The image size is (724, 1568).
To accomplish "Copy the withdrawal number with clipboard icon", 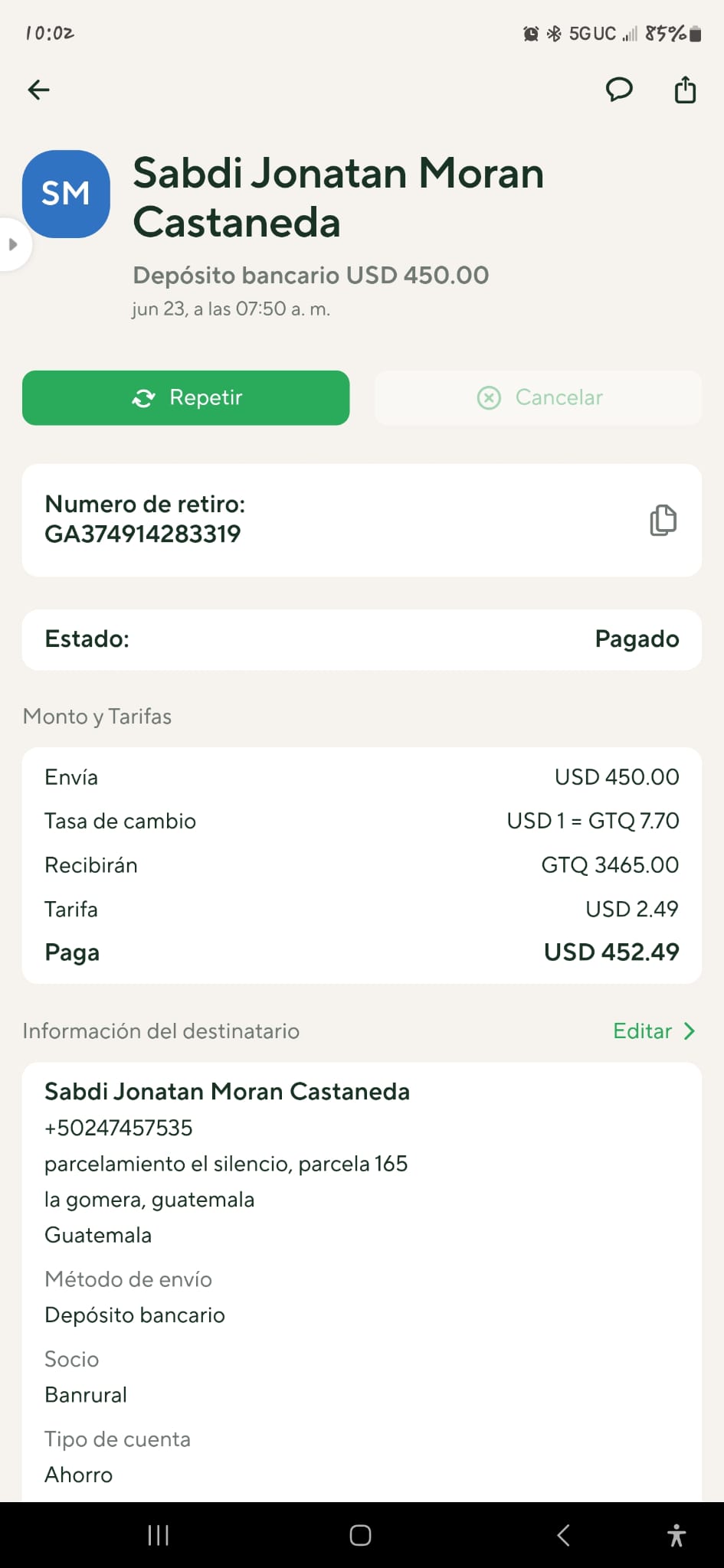I will [x=663, y=521].
